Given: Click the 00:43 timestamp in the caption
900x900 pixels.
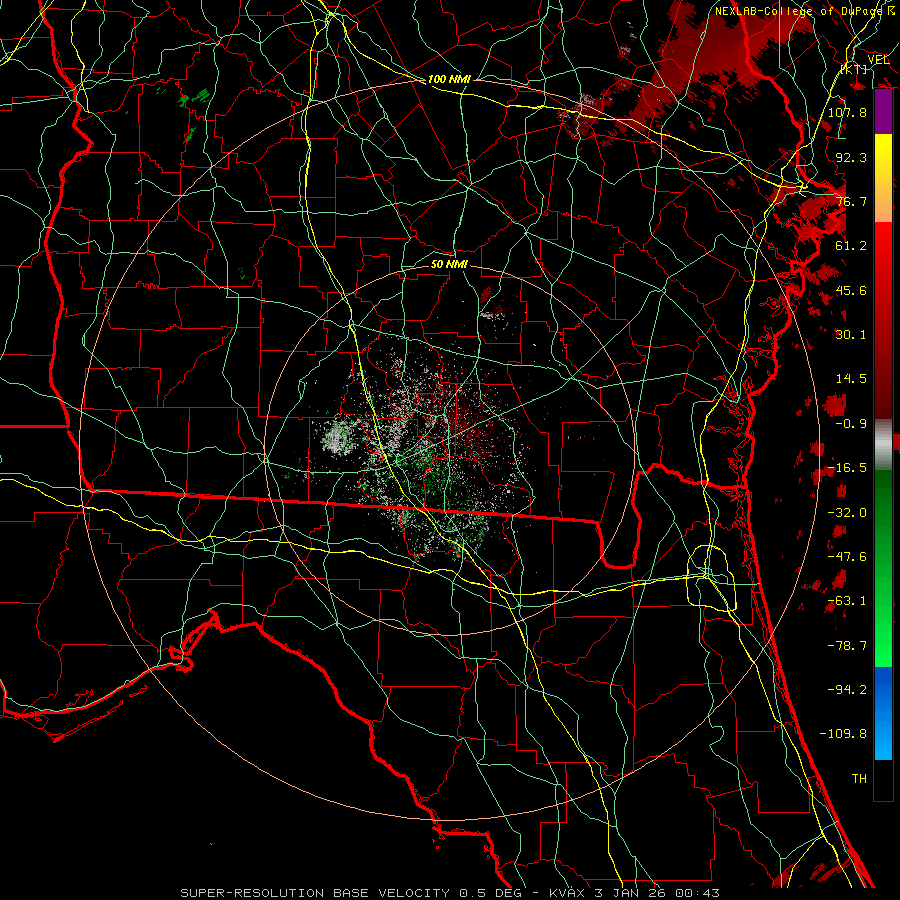Looking at the screenshot, I should [x=699, y=893].
